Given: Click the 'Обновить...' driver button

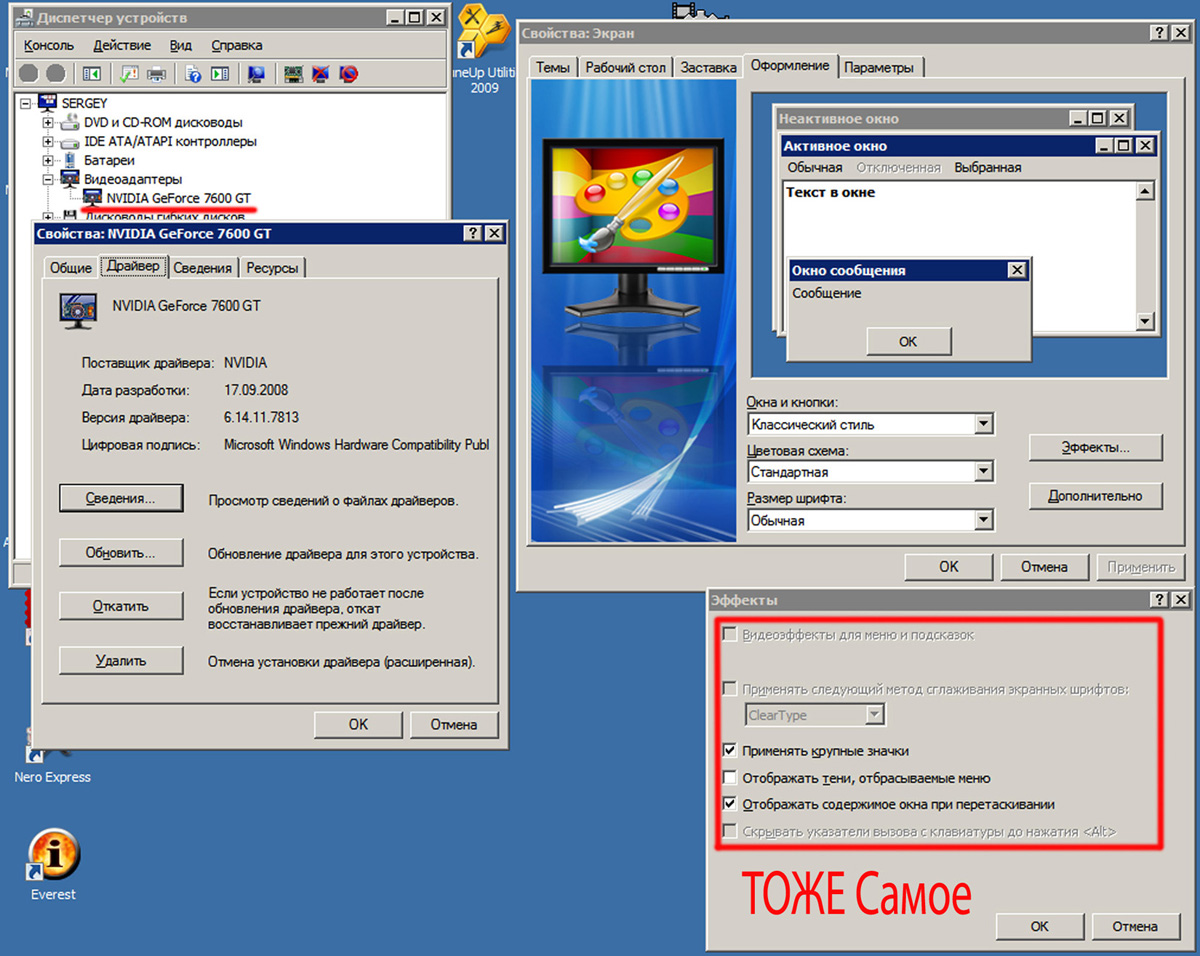Looking at the screenshot, I should 121,553.
